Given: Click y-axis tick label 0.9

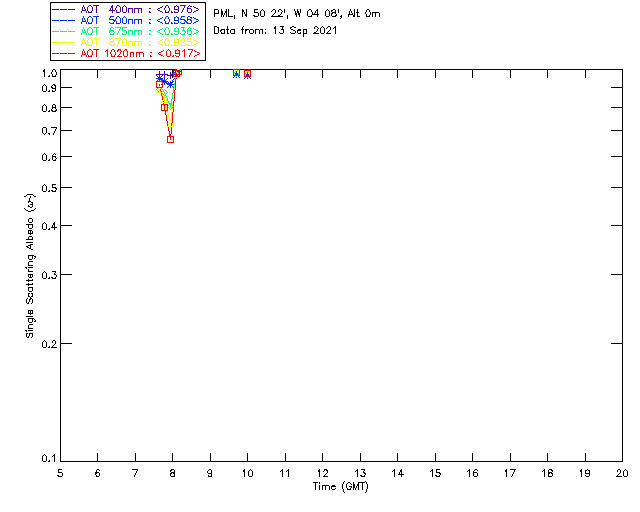Looking at the screenshot, I should (49, 88).
